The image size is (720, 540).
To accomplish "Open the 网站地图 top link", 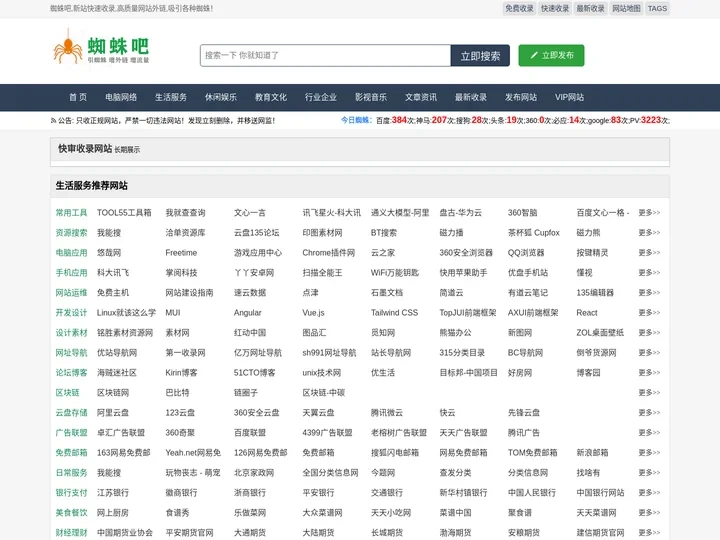I will pyautogui.click(x=626, y=8).
